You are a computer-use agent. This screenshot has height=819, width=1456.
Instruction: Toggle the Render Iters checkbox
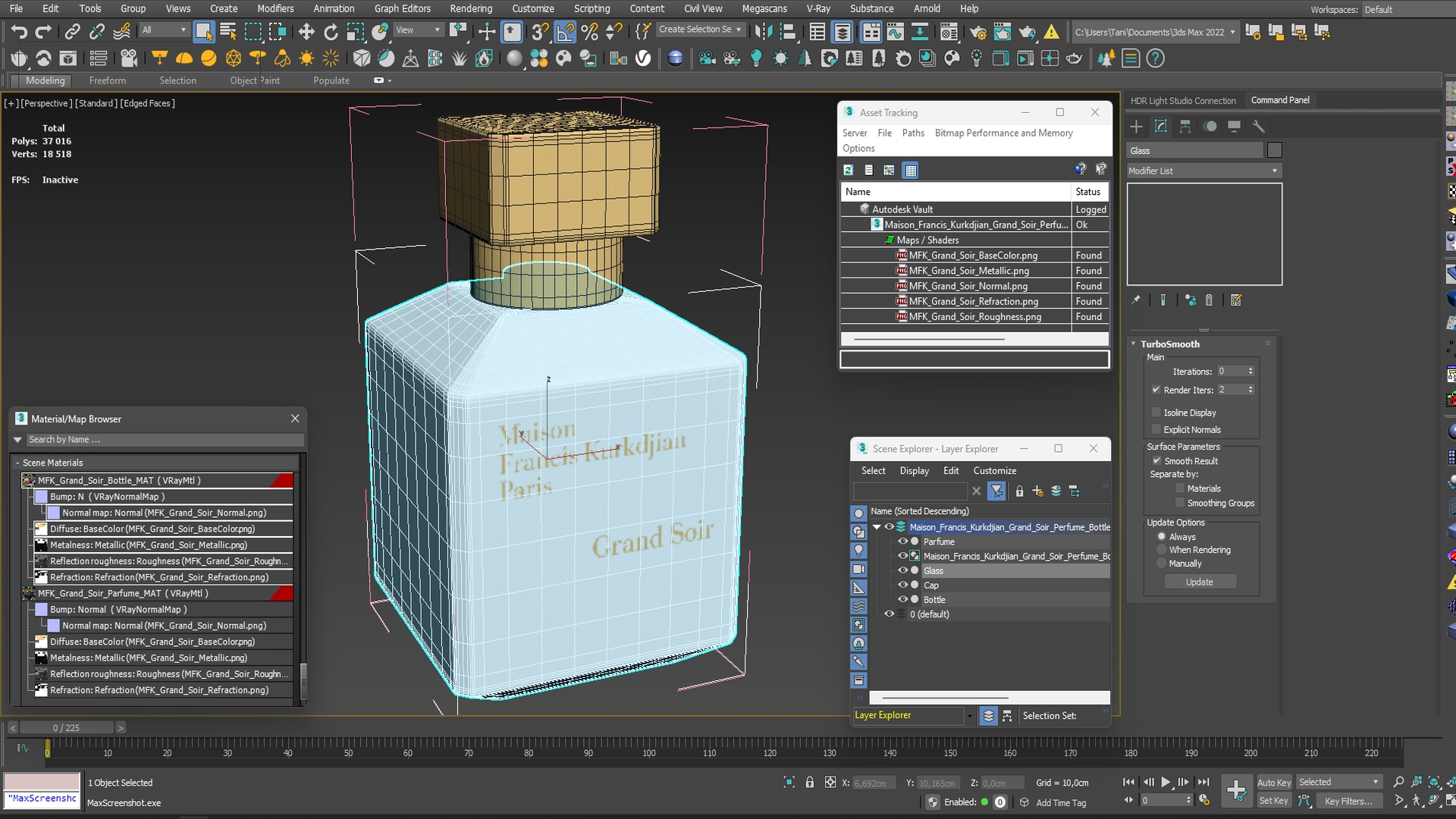click(x=1156, y=390)
